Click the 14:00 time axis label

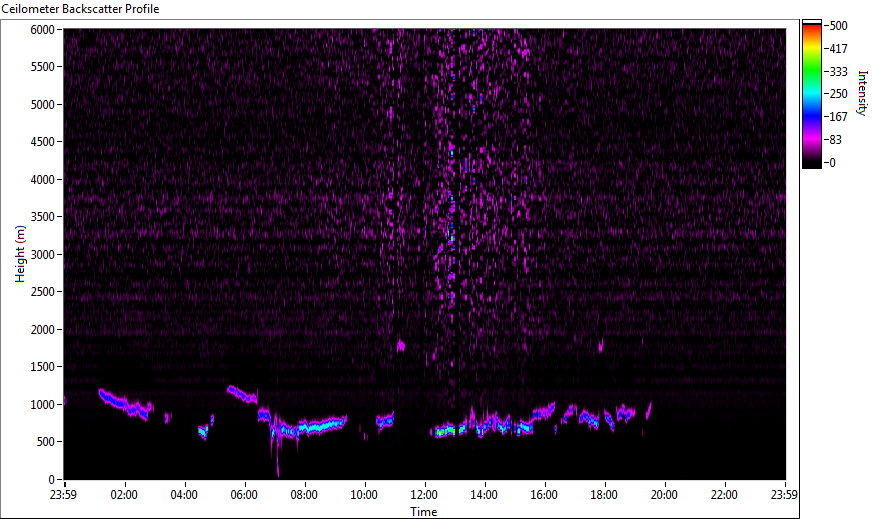tap(484, 495)
